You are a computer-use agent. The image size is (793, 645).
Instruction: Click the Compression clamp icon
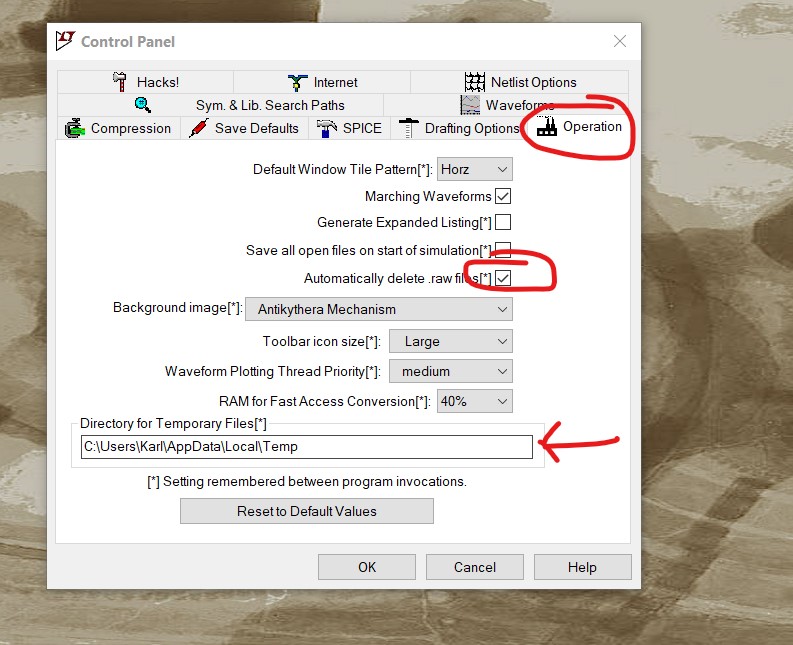tap(74, 128)
